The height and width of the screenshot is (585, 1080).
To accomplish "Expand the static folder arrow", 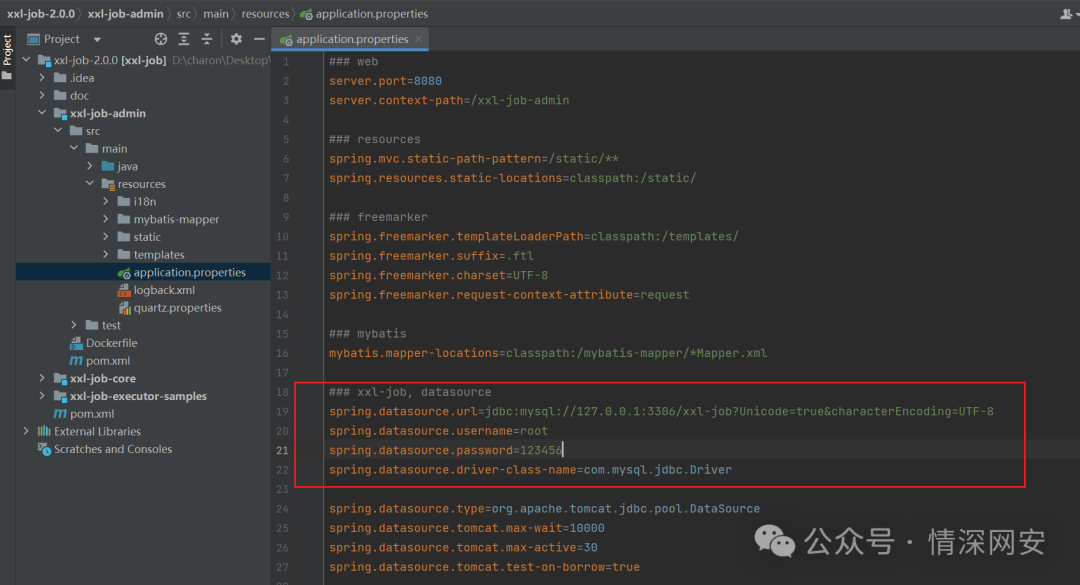I will pyautogui.click(x=105, y=237).
